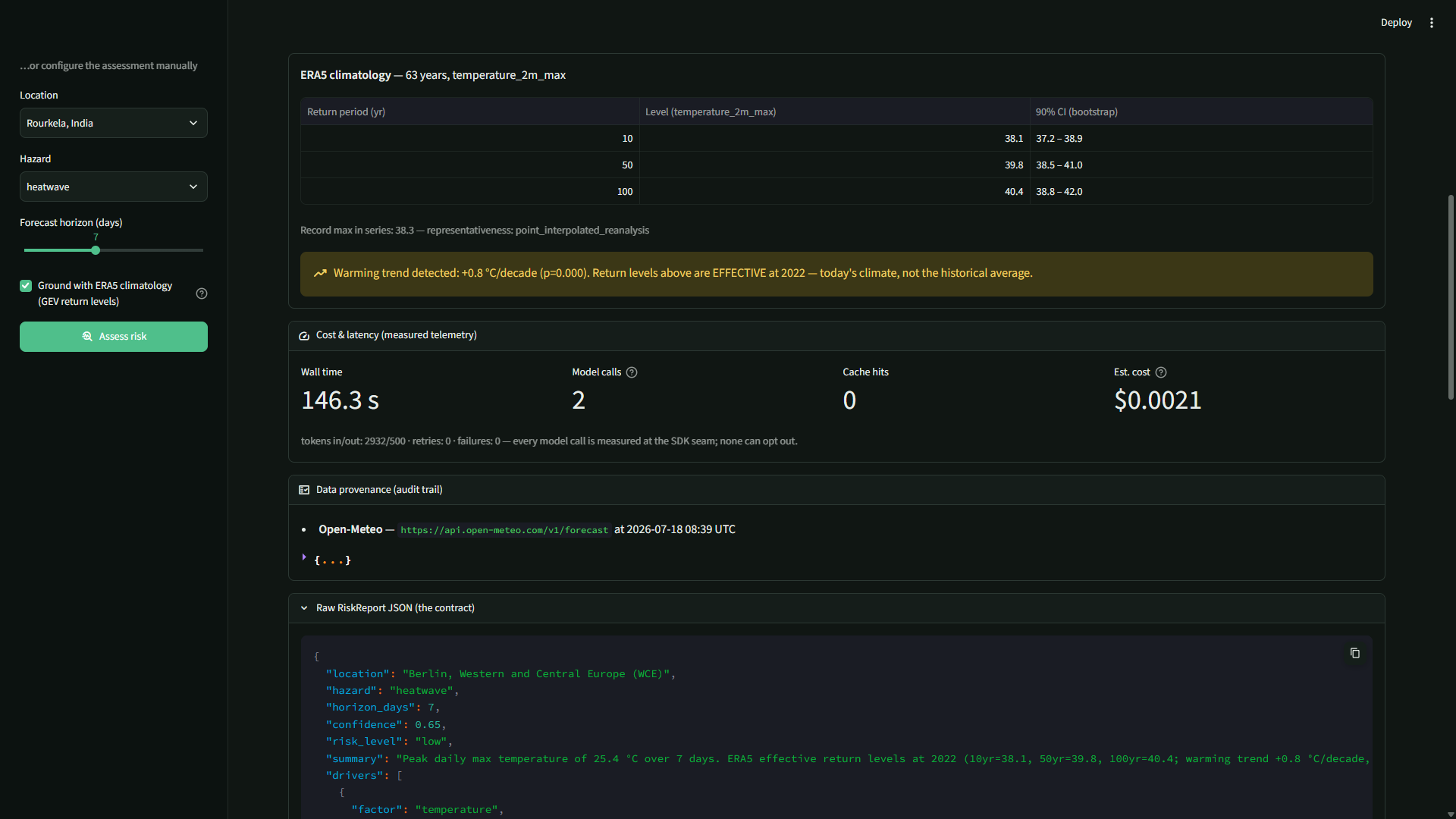Viewport: 1456px width, 819px height.
Task: Collapse the Cost & latency expander
Action: [836, 335]
